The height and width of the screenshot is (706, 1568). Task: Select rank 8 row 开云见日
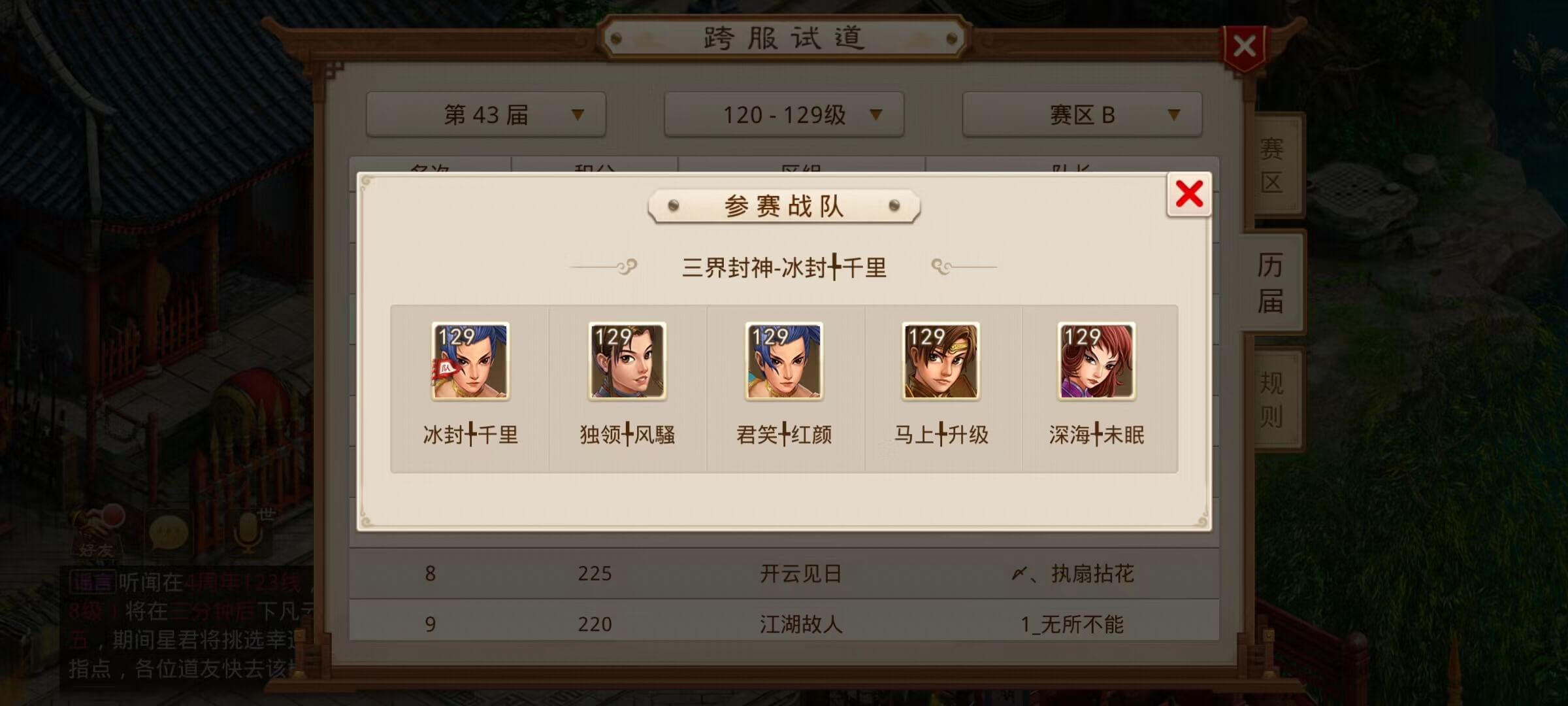click(x=784, y=573)
